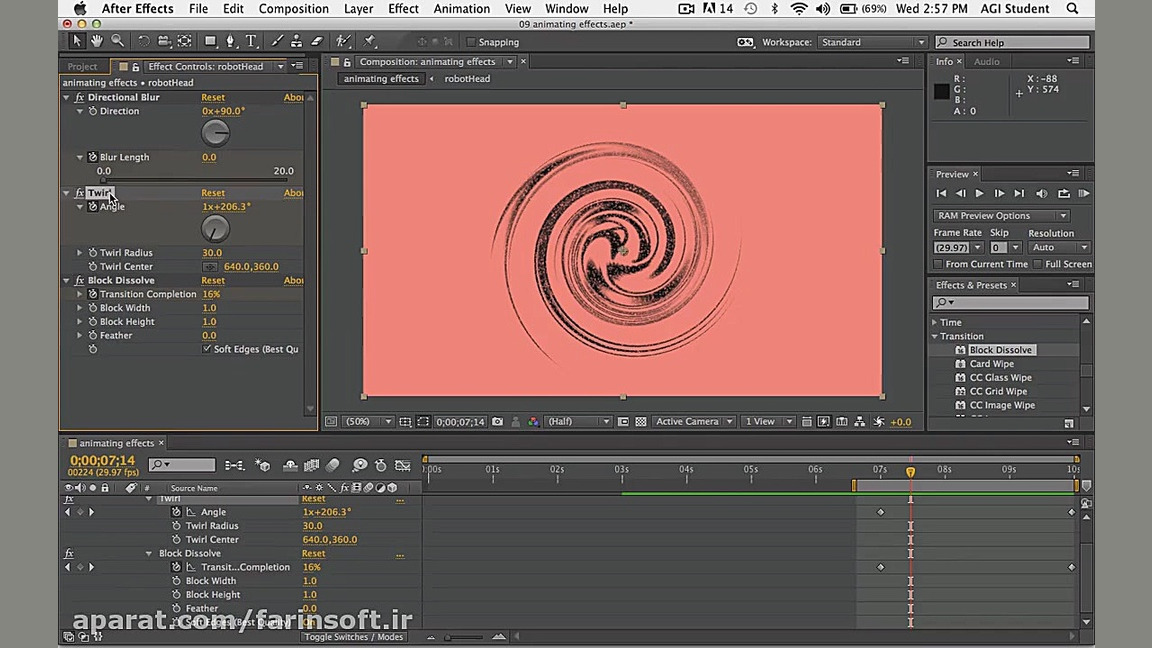Open the Composition menu
1152x648 pixels.
coord(293,9)
